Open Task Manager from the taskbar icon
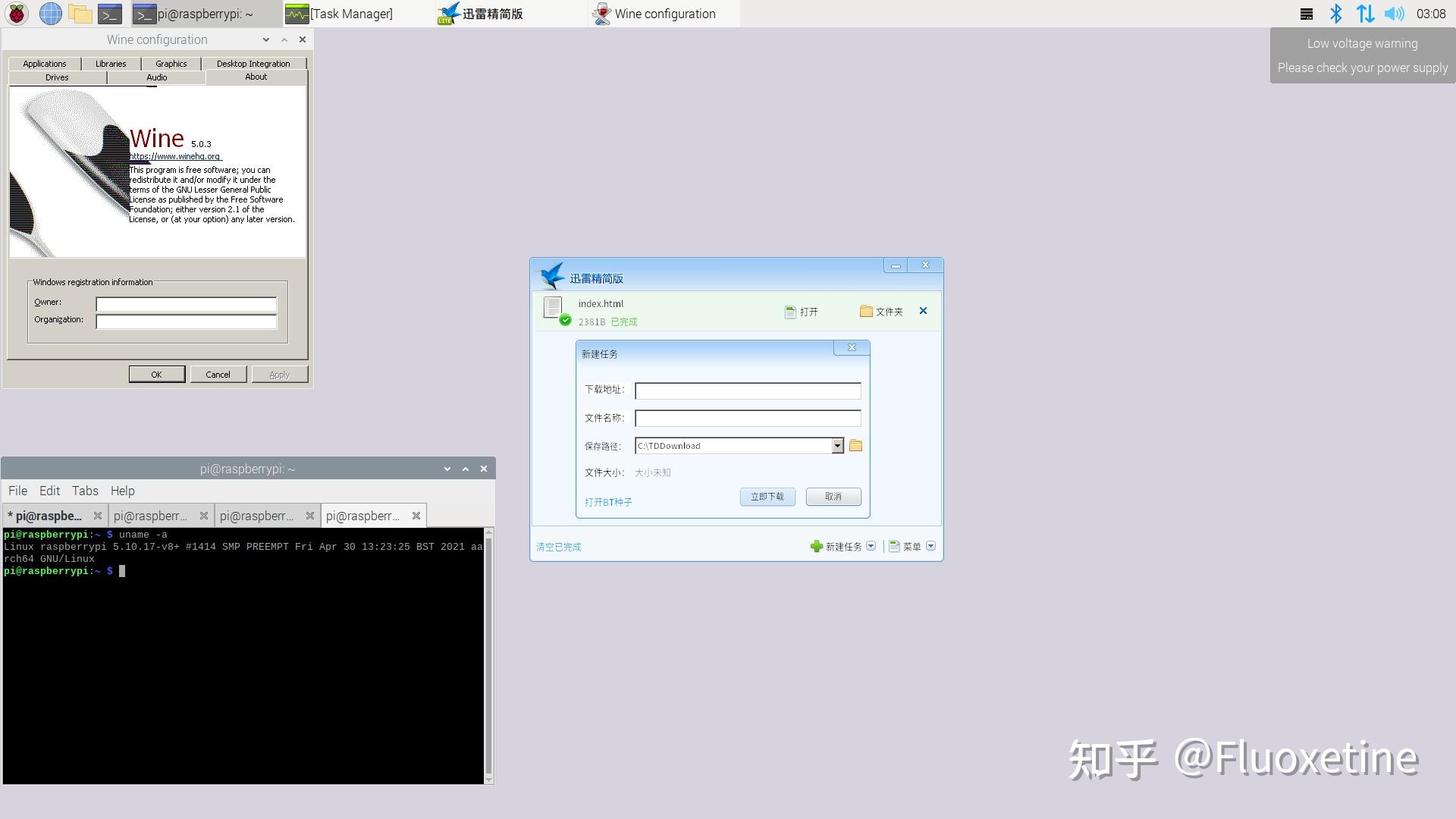1456x819 pixels. click(x=296, y=14)
